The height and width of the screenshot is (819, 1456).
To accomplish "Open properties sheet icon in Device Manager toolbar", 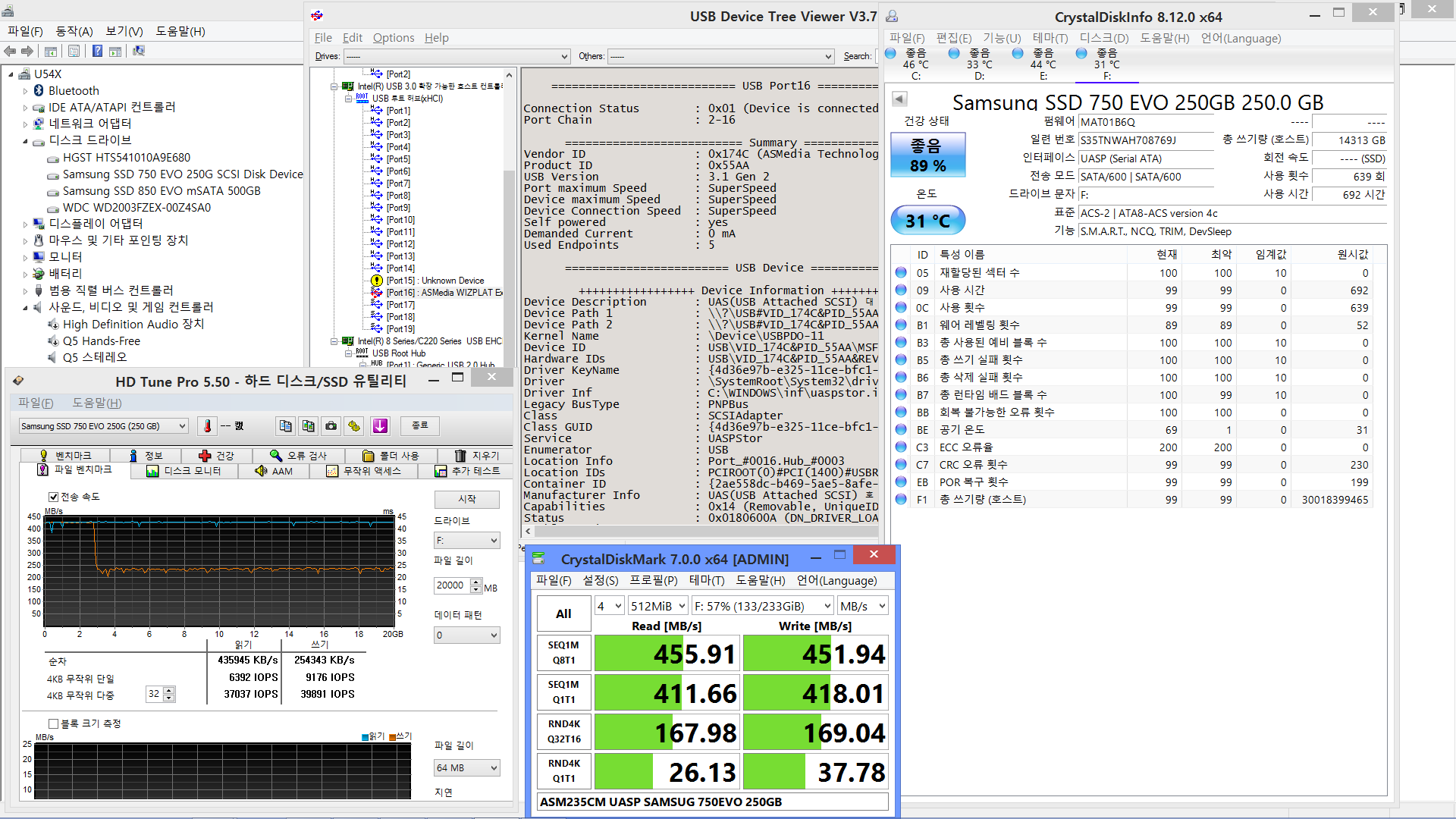I will [74, 51].
